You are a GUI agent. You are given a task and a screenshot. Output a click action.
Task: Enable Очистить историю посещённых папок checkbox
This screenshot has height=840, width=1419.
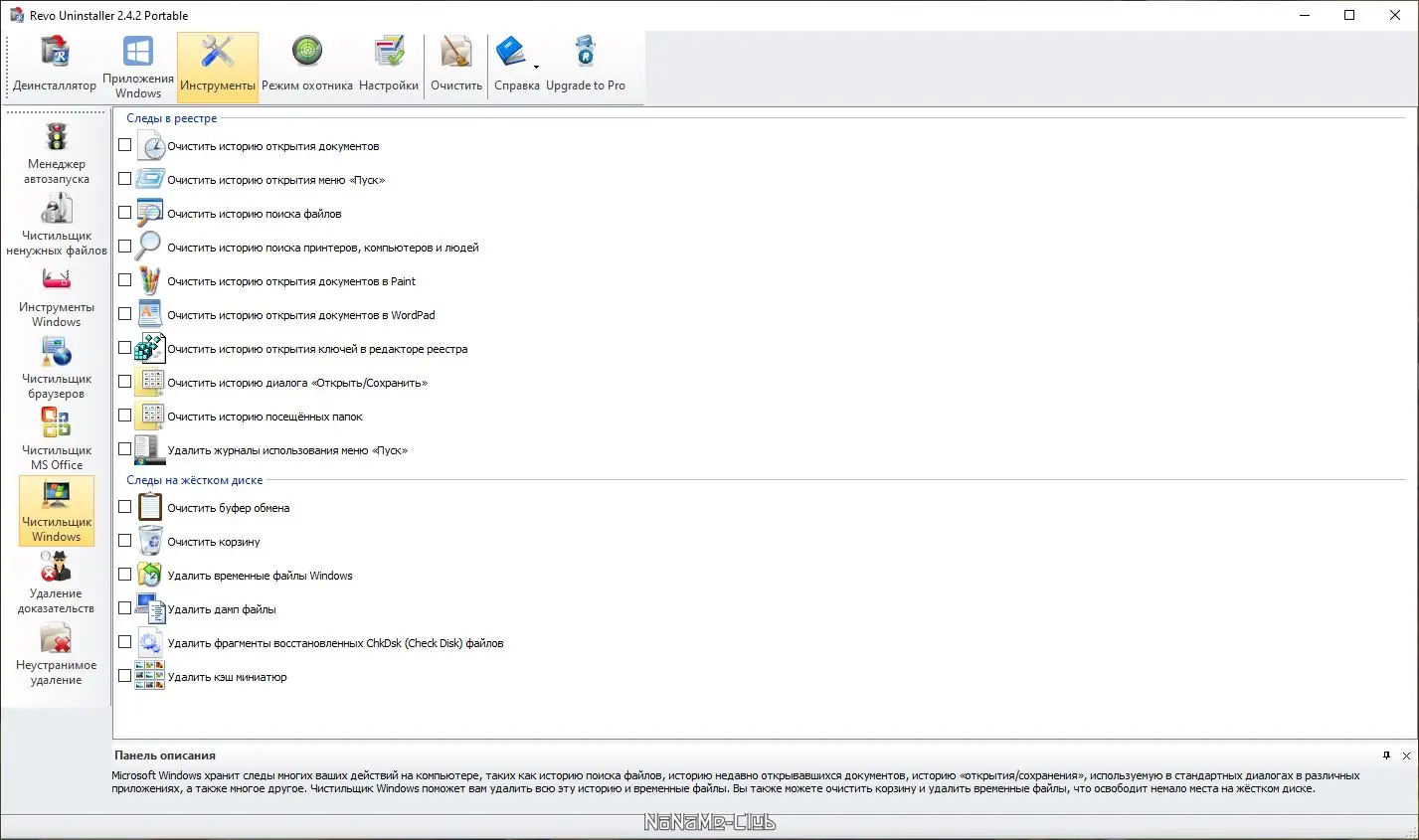click(x=125, y=416)
